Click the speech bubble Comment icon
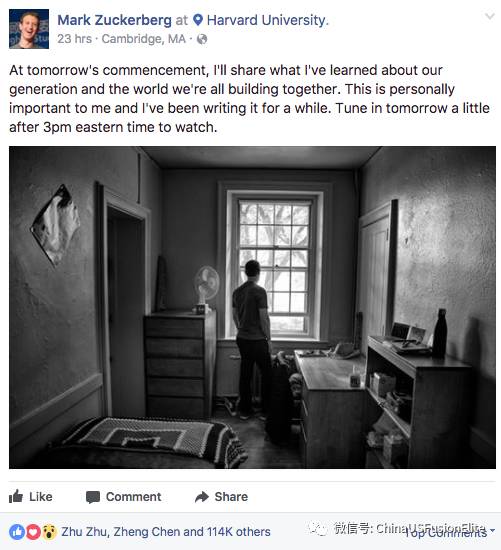 tap(93, 497)
